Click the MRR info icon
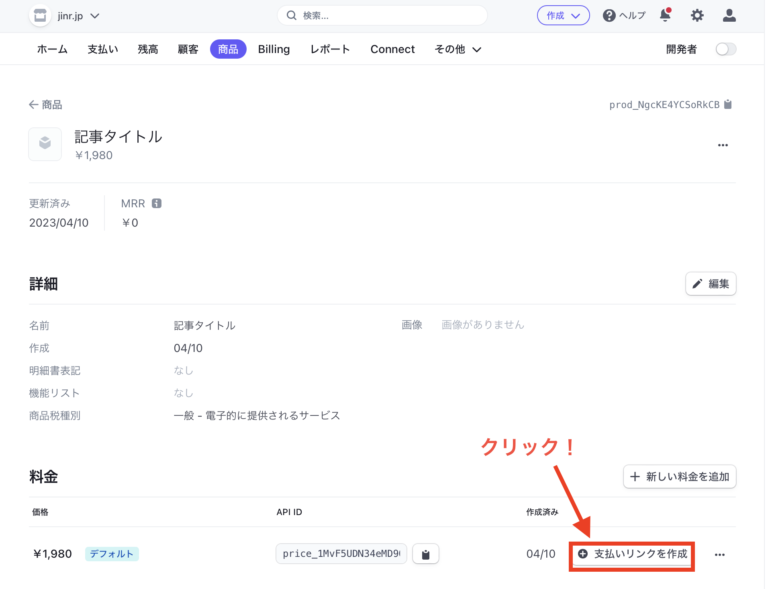 pos(156,203)
